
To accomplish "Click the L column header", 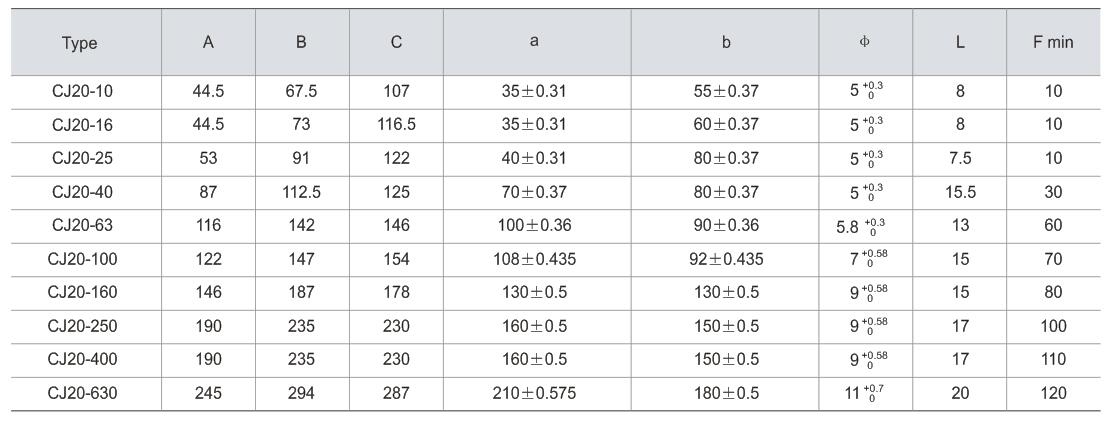I will [x=960, y=43].
